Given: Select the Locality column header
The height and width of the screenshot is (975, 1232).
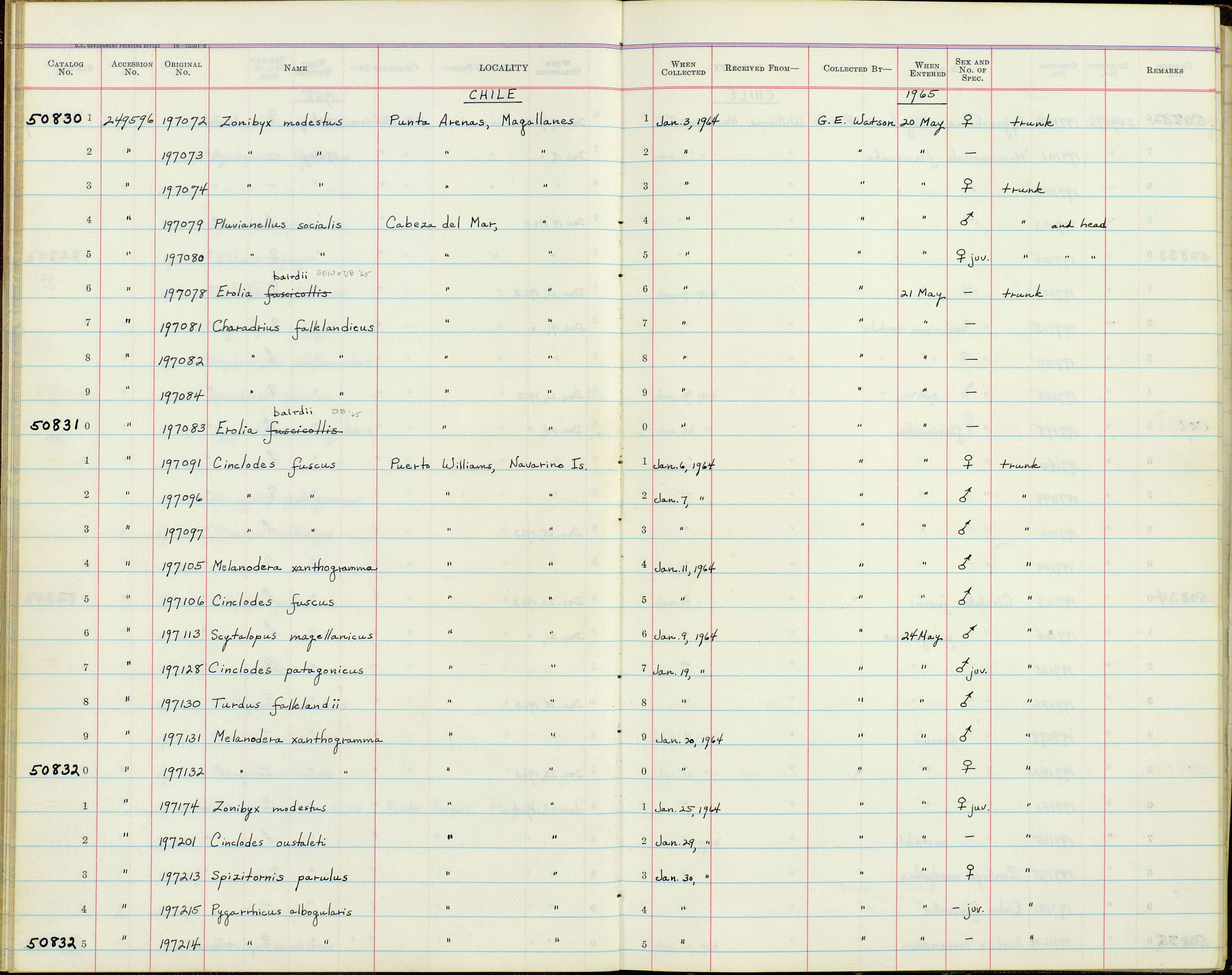Looking at the screenshot, I should coord(503,68).
